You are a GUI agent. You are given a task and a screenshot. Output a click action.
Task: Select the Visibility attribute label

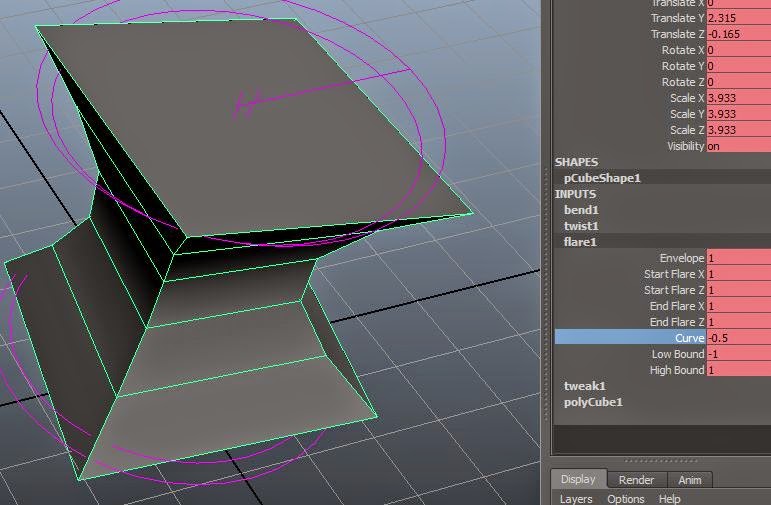(x=685, y=146)
